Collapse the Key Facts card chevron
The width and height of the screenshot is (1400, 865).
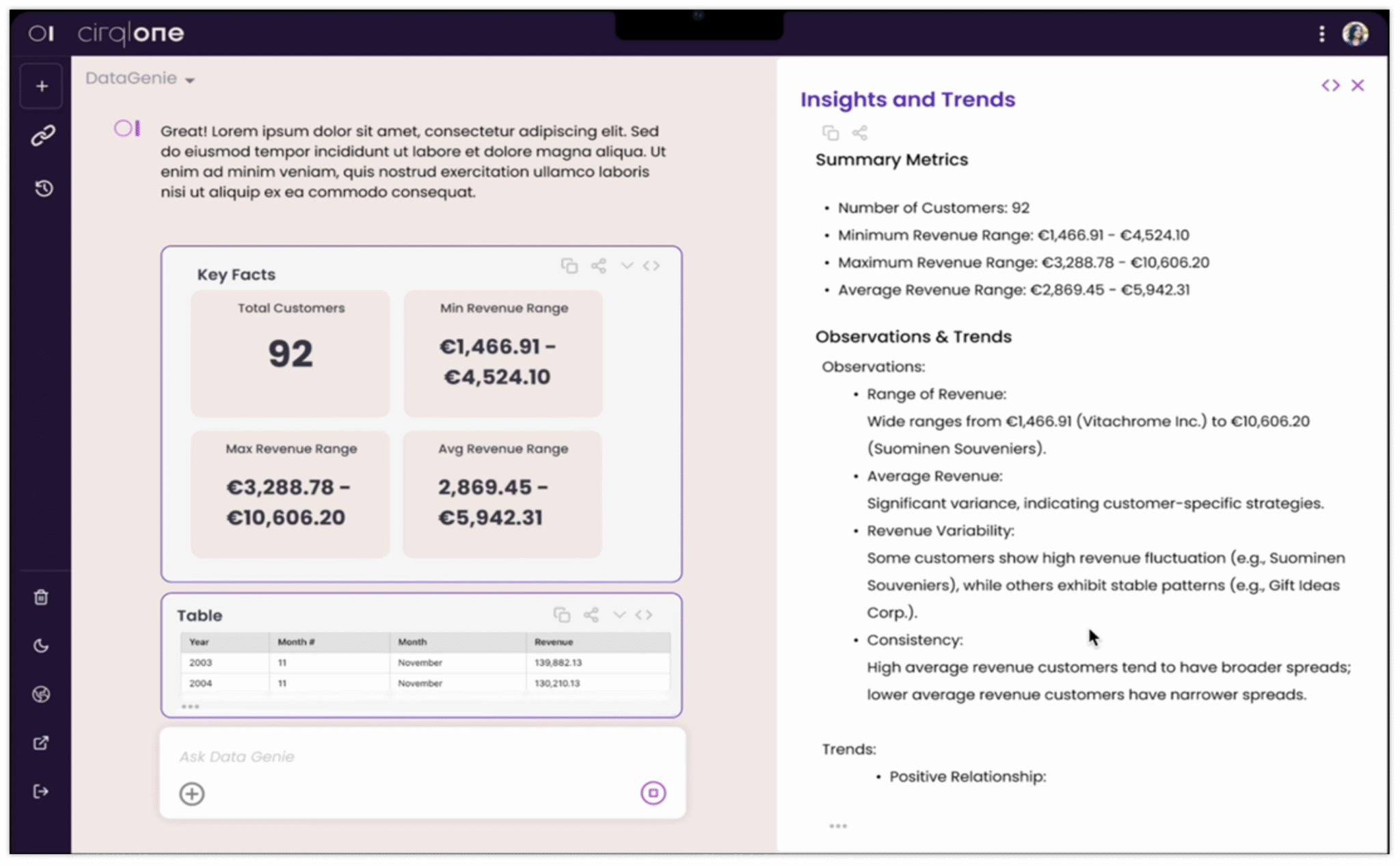[x=626, y=266]
